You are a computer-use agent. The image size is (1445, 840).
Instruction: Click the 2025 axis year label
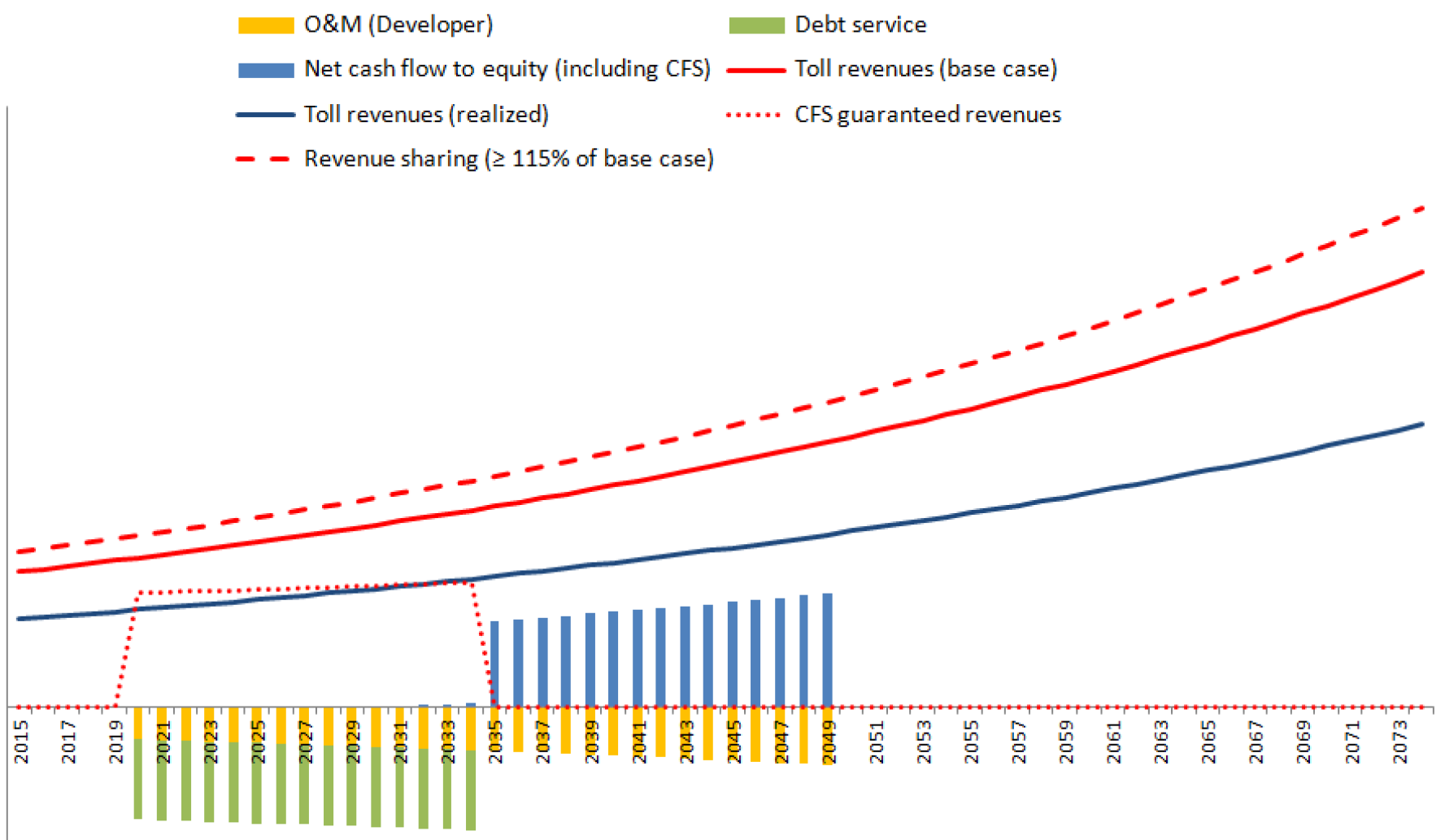tap(259, 742)
